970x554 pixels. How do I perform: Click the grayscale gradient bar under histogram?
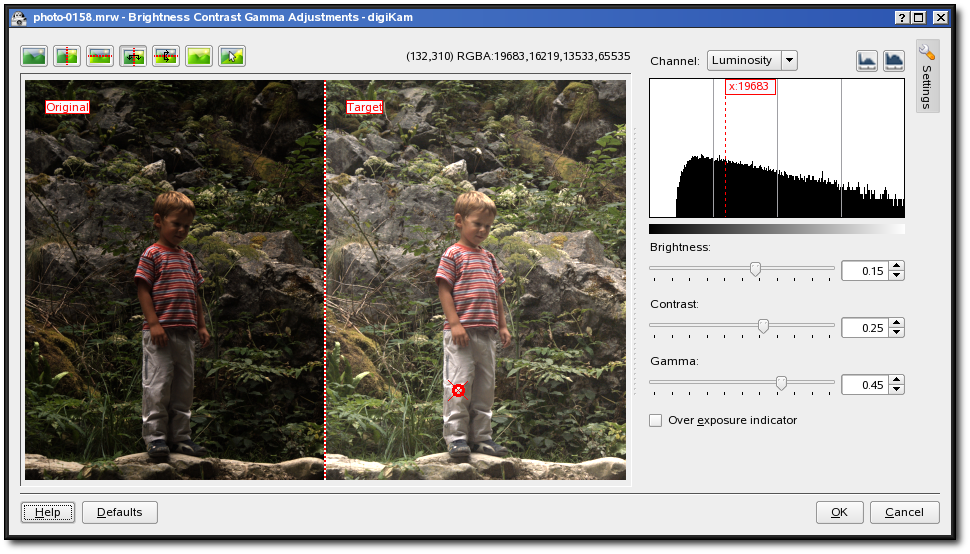(x=777, y=229)
